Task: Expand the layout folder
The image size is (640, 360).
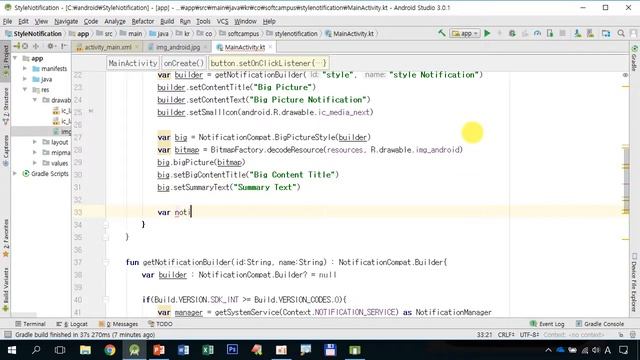Action: coord(35,142)
